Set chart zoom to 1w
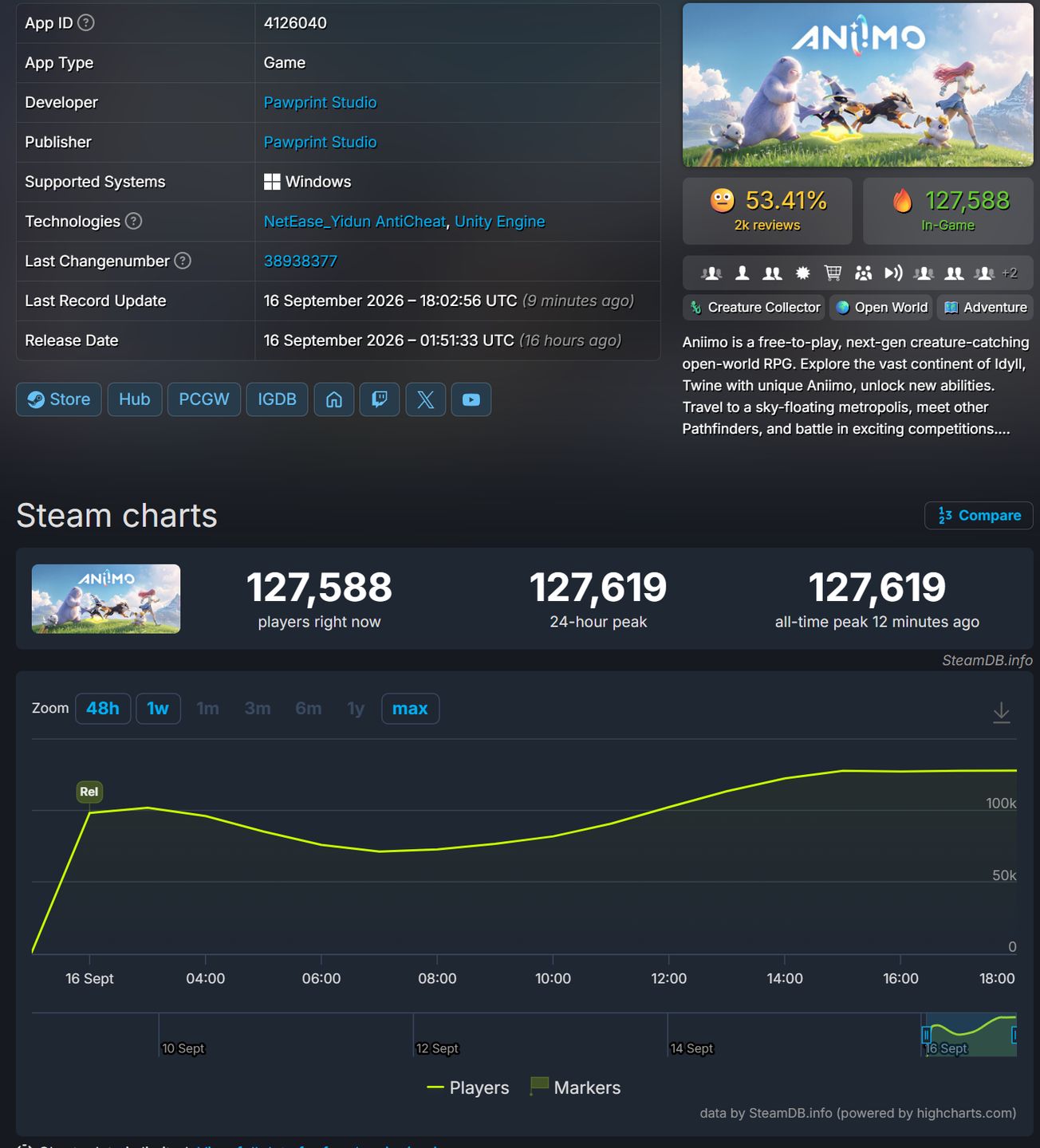 coord(158,709)
